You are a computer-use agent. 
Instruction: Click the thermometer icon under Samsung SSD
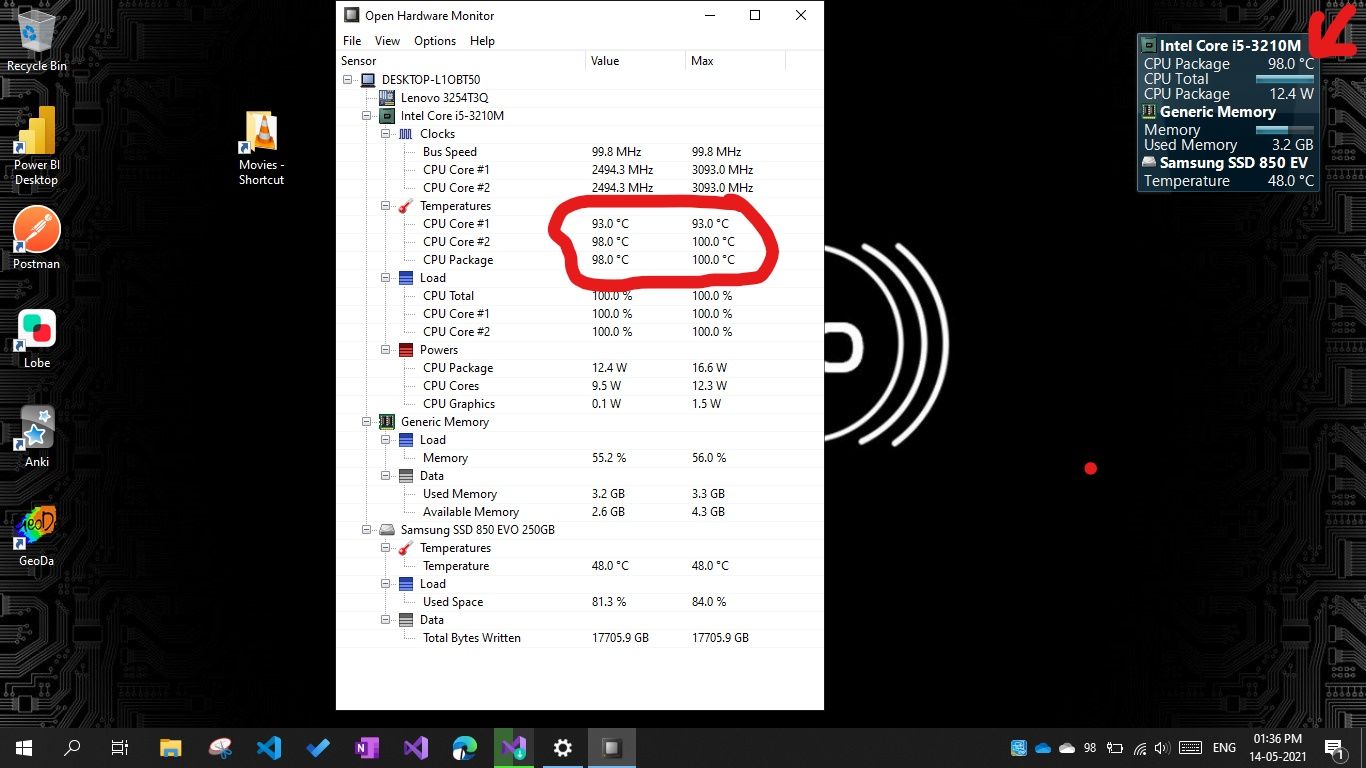click(406, 548)
